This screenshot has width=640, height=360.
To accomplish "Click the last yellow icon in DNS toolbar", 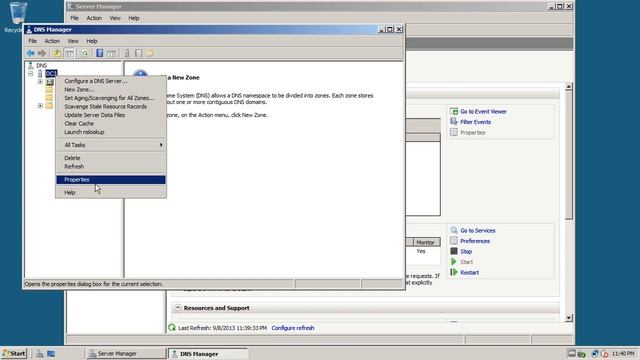I will click(150, 53).
